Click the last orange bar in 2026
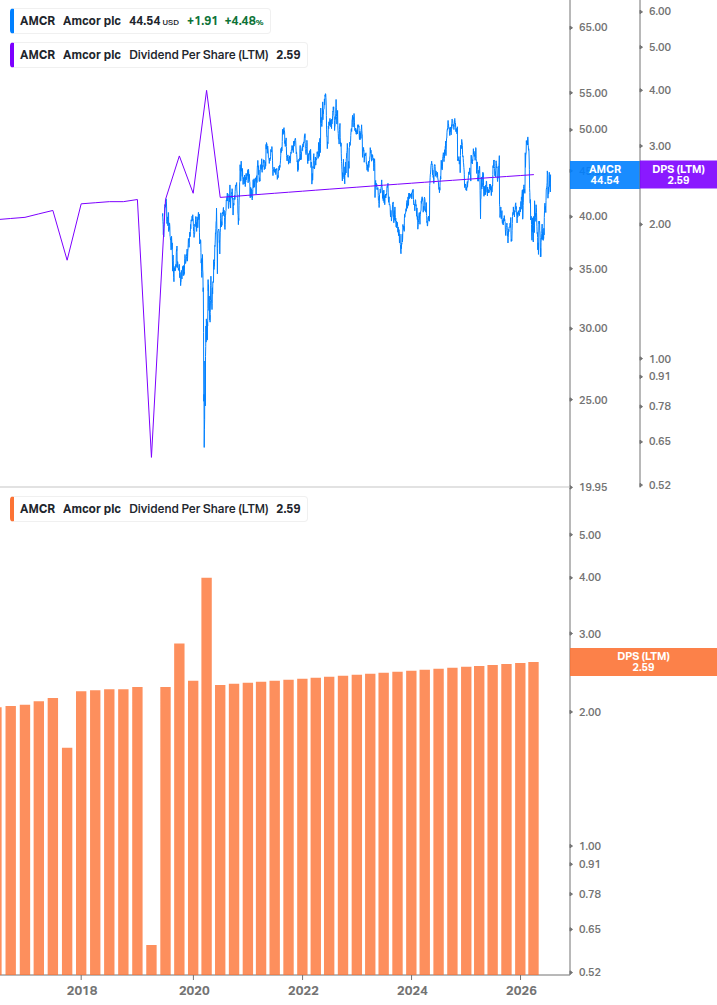The image size is (717, 1005). tap(533, 818)
